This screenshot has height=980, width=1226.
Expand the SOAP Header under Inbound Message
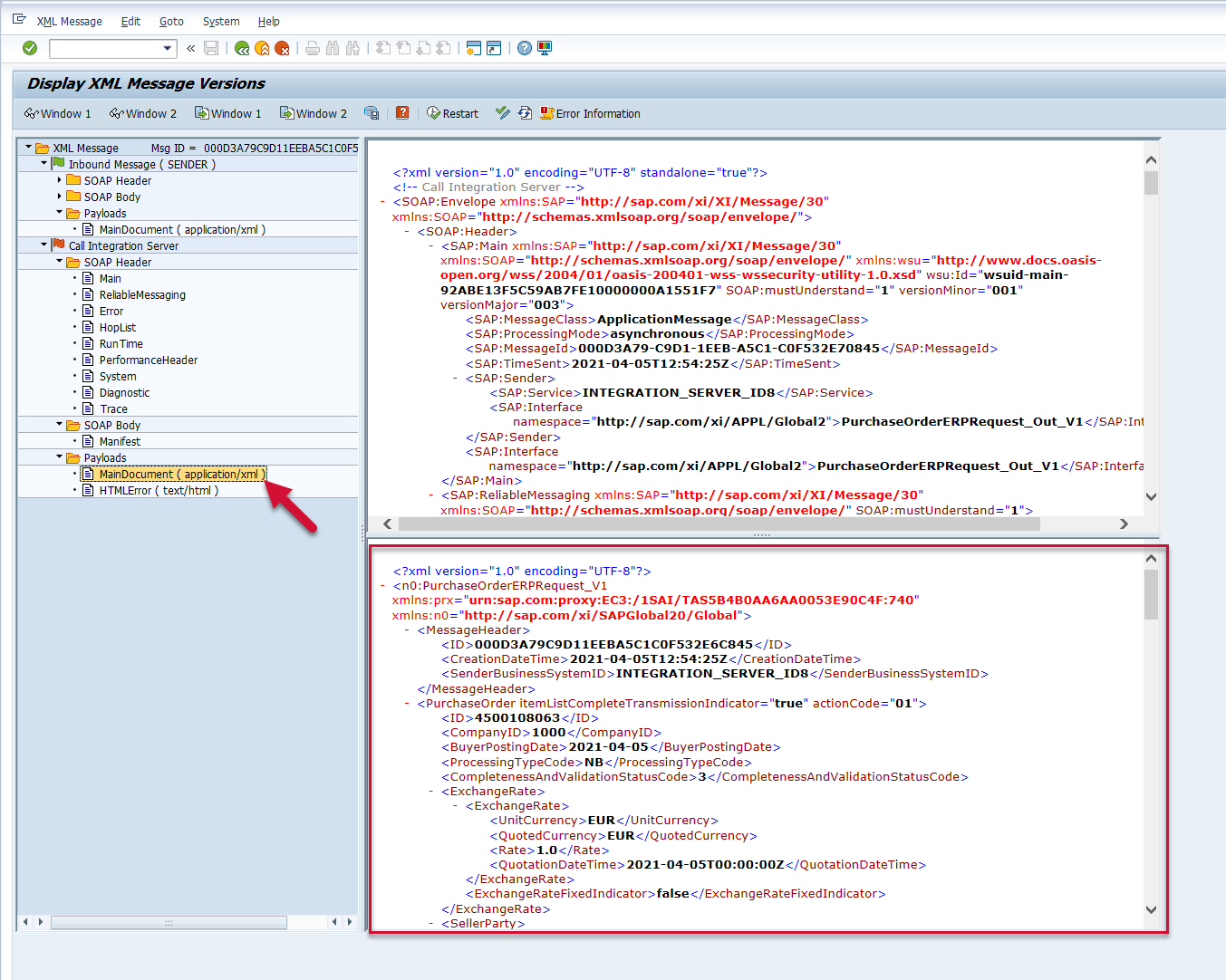tap(60, 180)
